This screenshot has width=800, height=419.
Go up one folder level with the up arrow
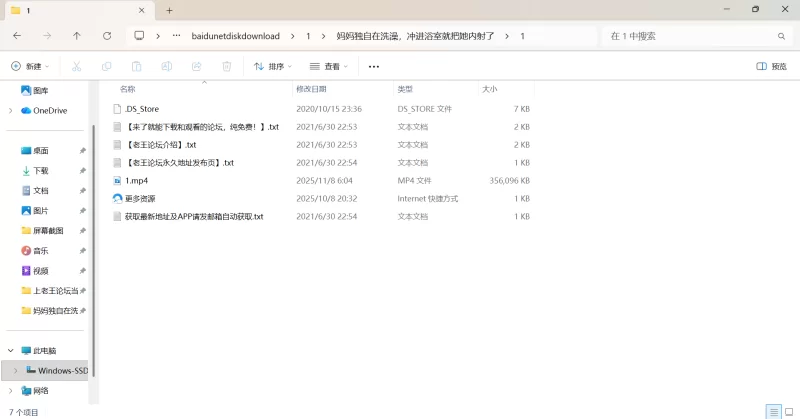click(77, 35)
